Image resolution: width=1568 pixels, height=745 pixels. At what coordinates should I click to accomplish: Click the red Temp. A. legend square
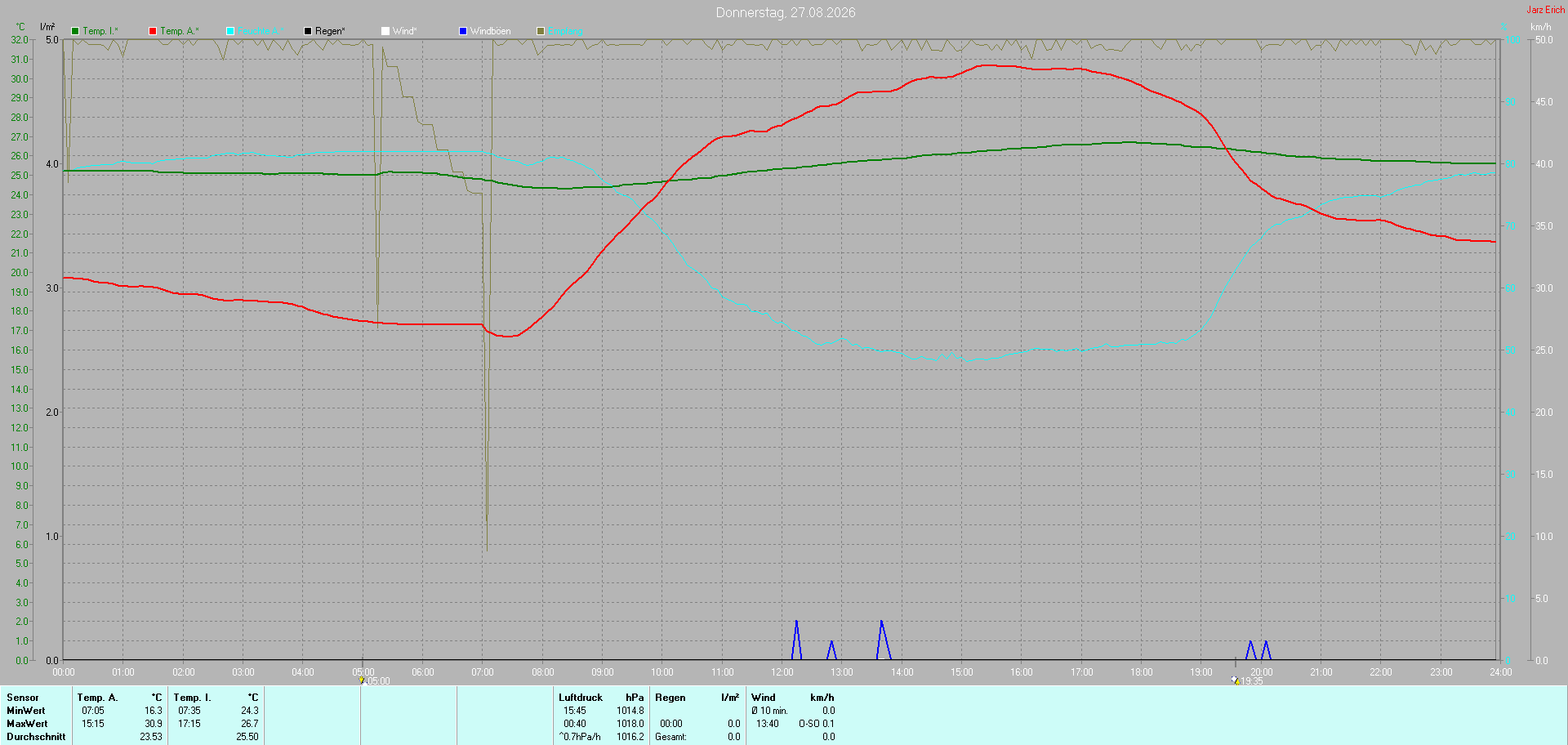(x=153, y=31)
